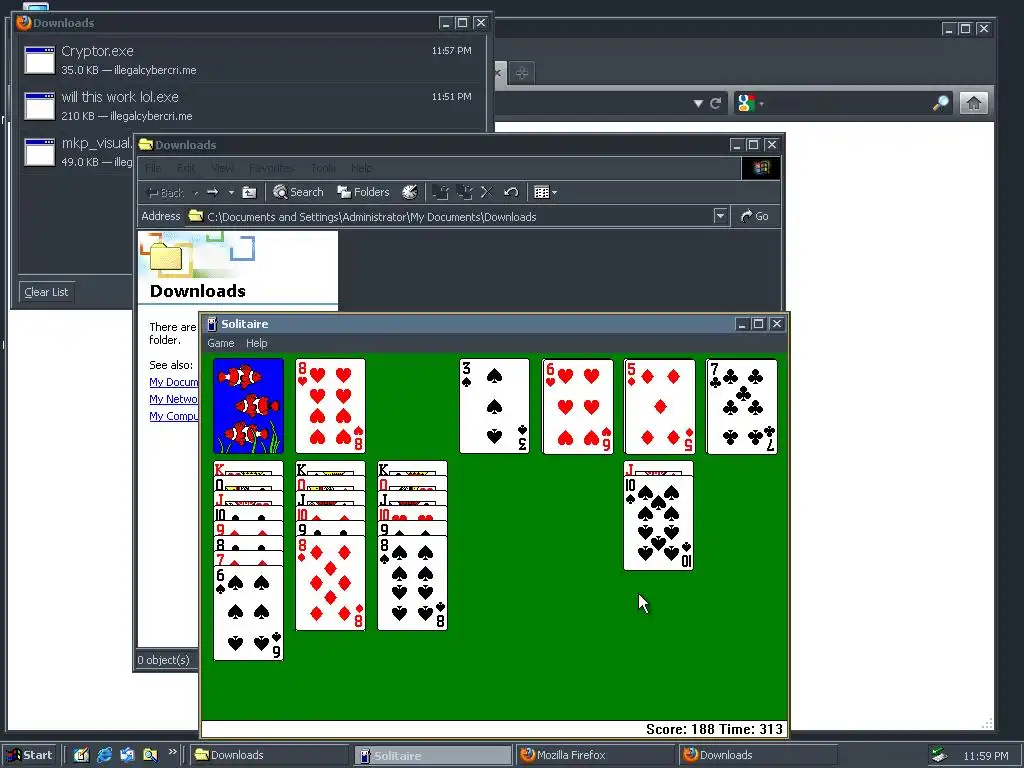Image resolution: width=1024 pixels, height=768 pixels.
Task: Select the Jack above the 10 of spades
Action: [658, 468]
